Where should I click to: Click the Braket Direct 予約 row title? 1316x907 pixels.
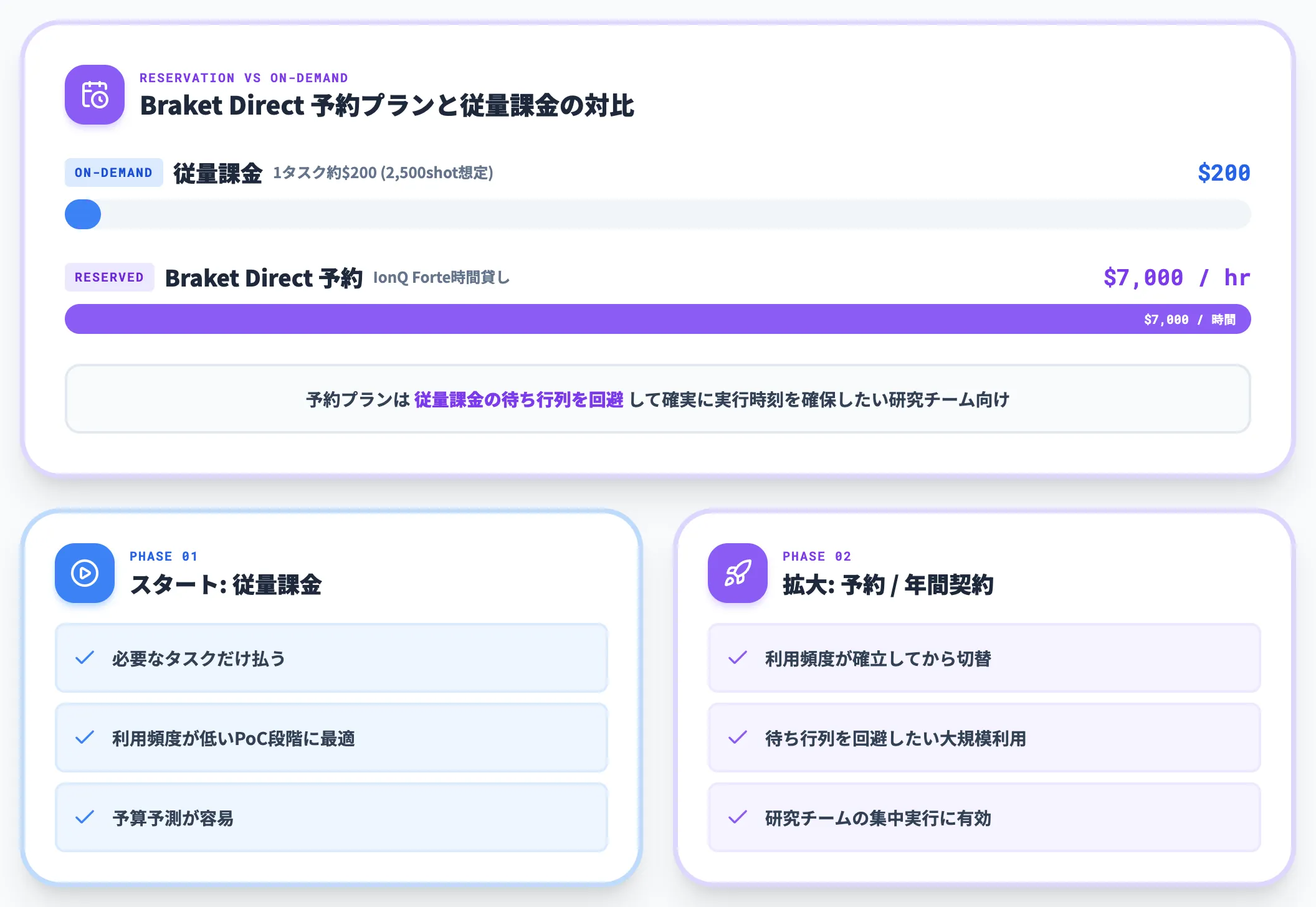tap(264, 278)
